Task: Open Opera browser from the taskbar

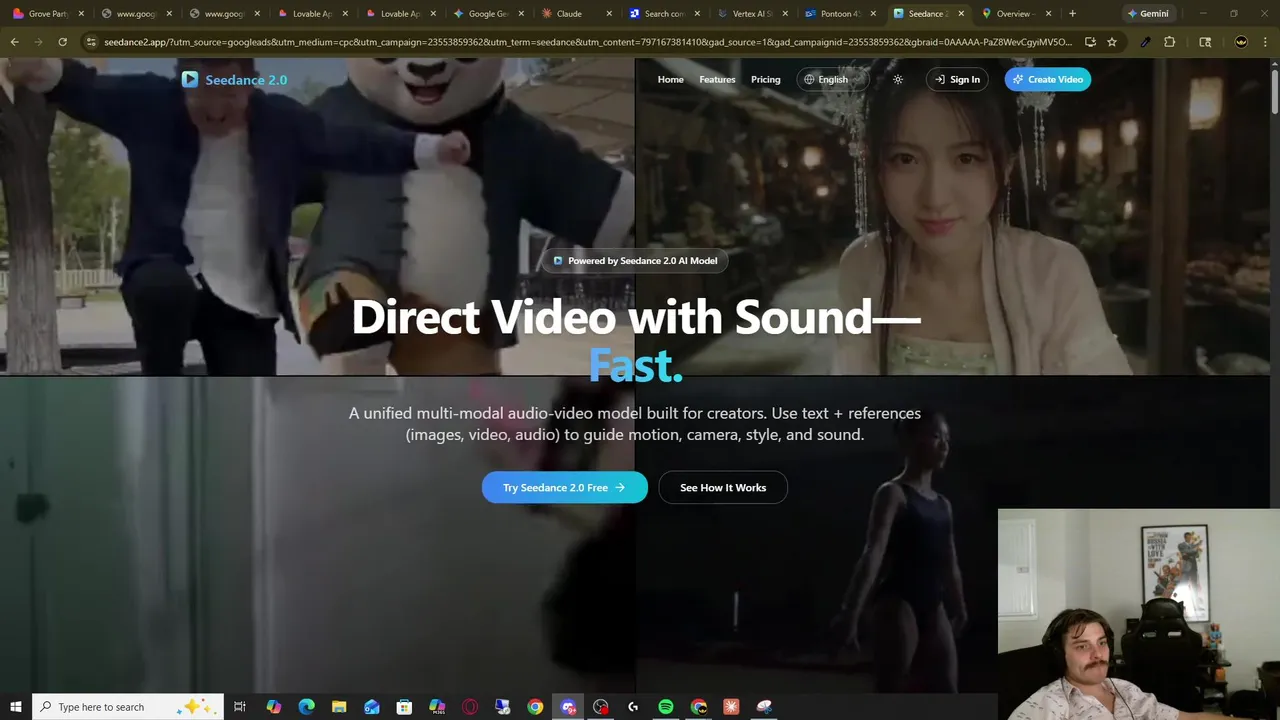Action: click(470, 707)
